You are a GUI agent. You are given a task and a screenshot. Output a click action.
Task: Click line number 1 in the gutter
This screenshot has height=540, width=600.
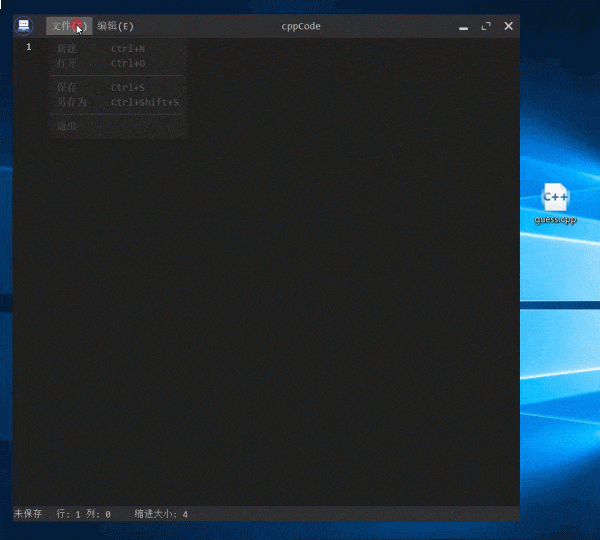(x=28, y=47)
